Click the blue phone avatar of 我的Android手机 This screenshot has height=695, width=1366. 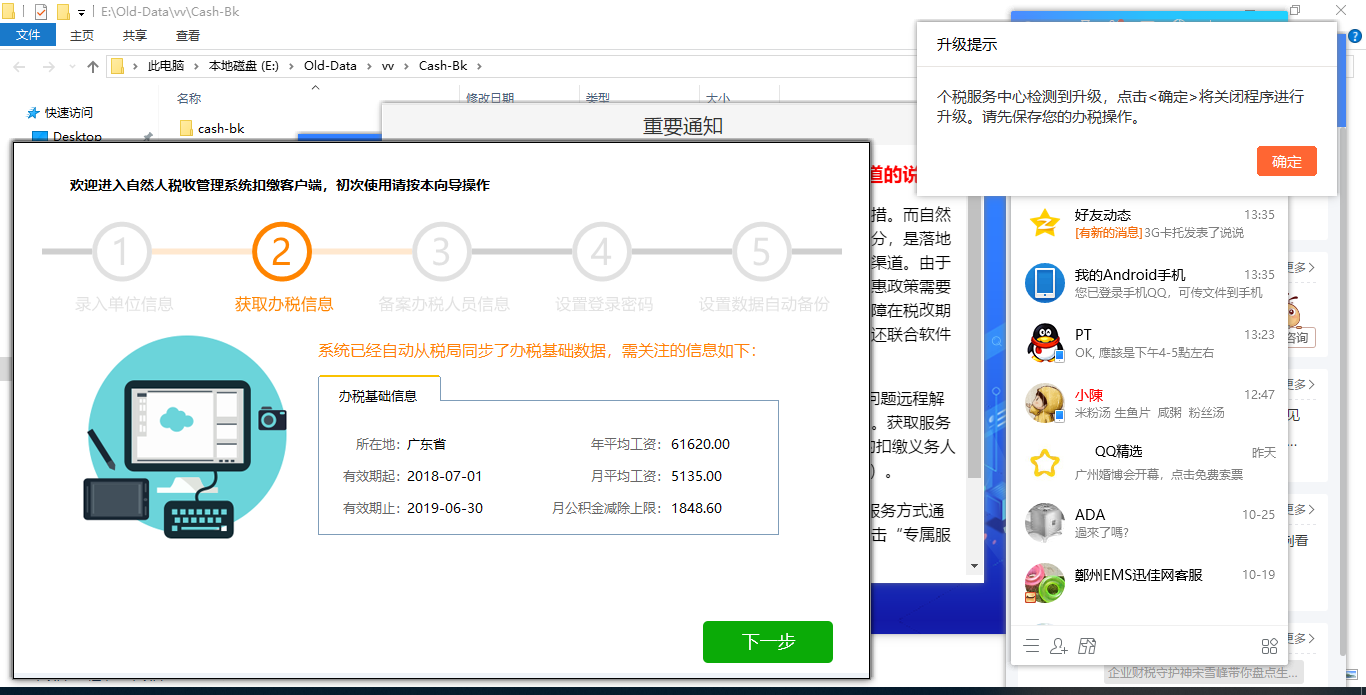[1045, 283]
